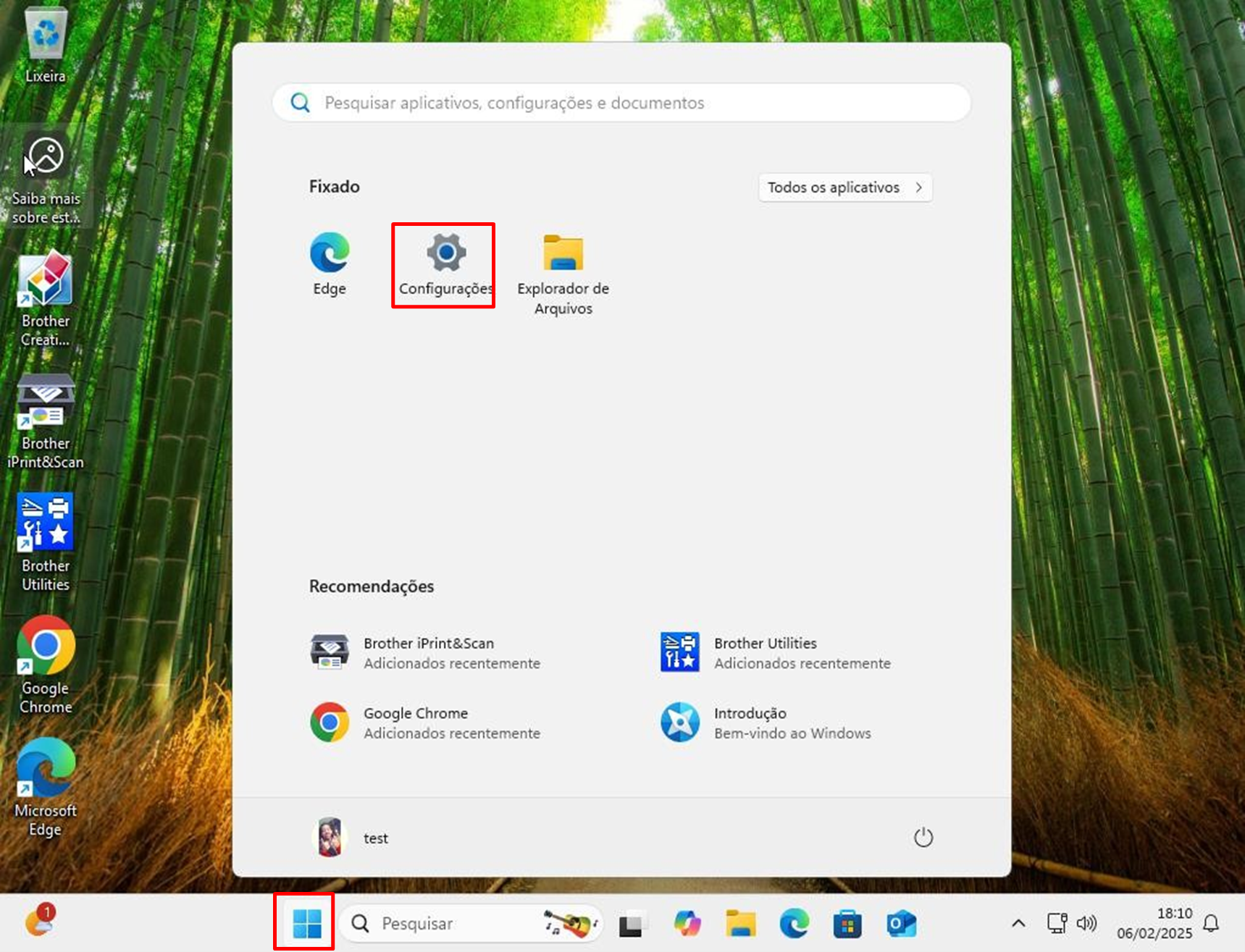Open the test user account menu
The width and height of the screenshot is (1245, 952).
[x=351, y=838]
